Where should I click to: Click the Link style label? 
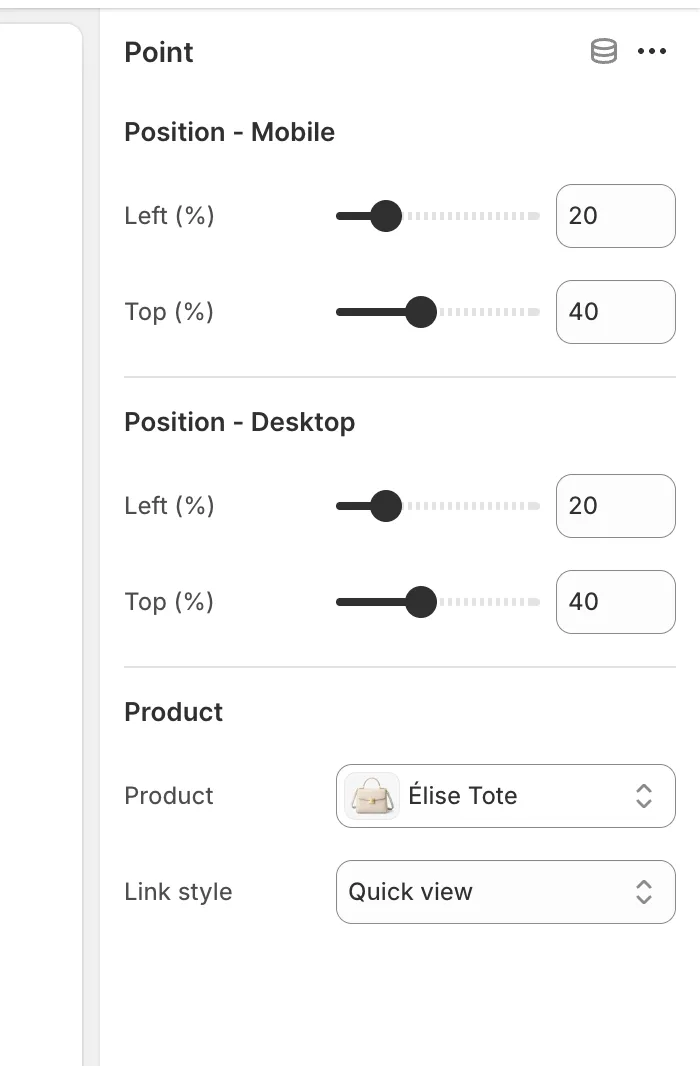click(178, 892)
